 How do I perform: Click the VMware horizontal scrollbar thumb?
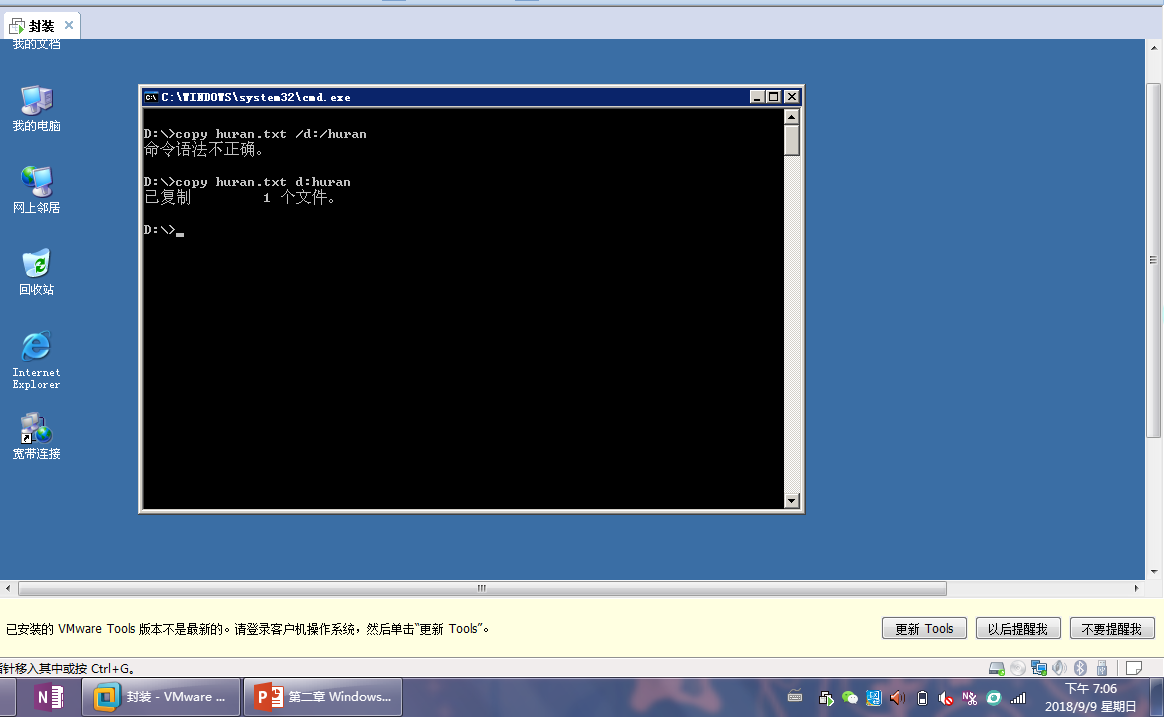coord(483,589)
